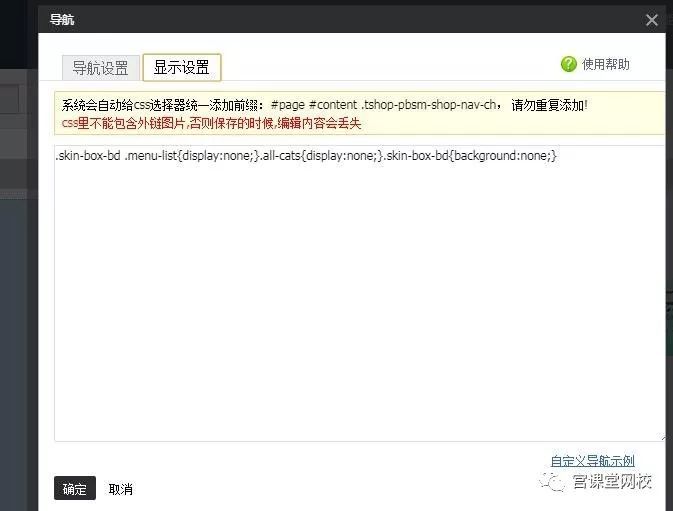Click the .all-cats selector in the code
This screenshot has height=511, width=673.
point(280,155)
